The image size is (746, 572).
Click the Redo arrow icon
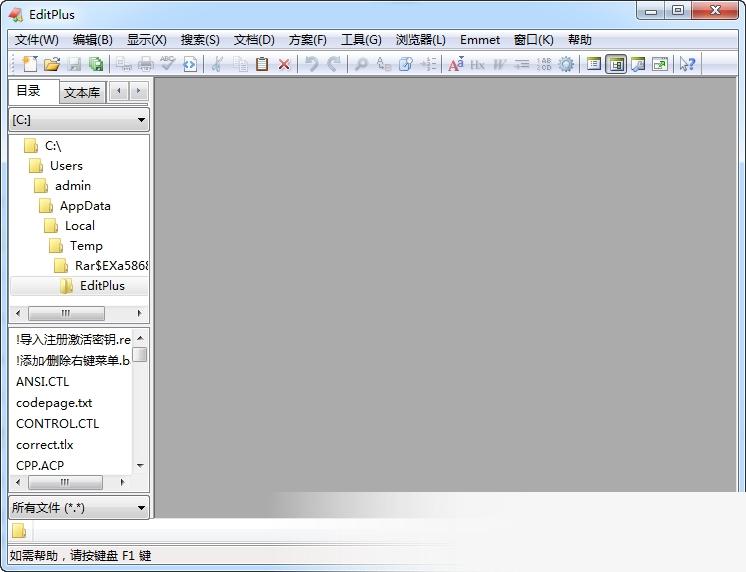tap(334, 64)
